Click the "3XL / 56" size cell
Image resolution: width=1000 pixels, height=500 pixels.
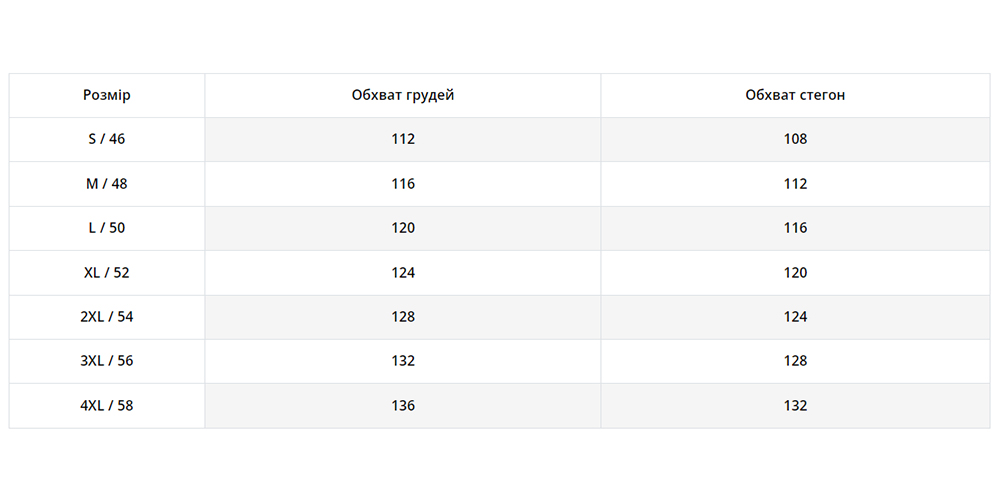107,361
